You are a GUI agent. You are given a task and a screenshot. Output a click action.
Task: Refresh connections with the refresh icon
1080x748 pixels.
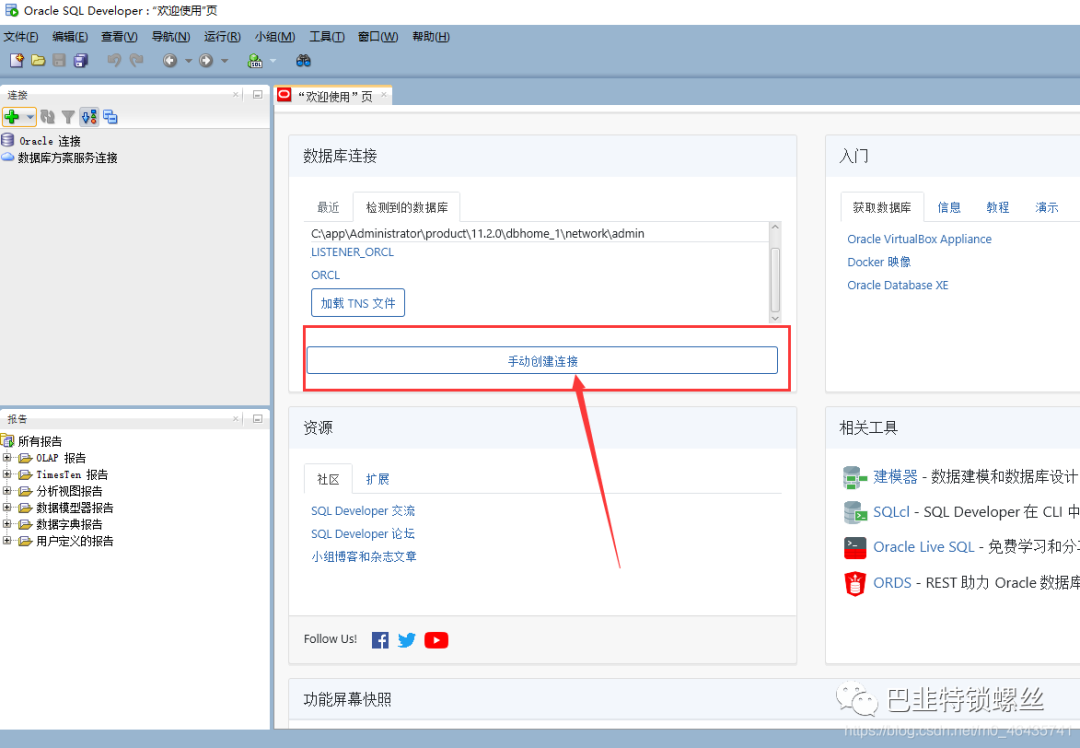pos(47,117)
